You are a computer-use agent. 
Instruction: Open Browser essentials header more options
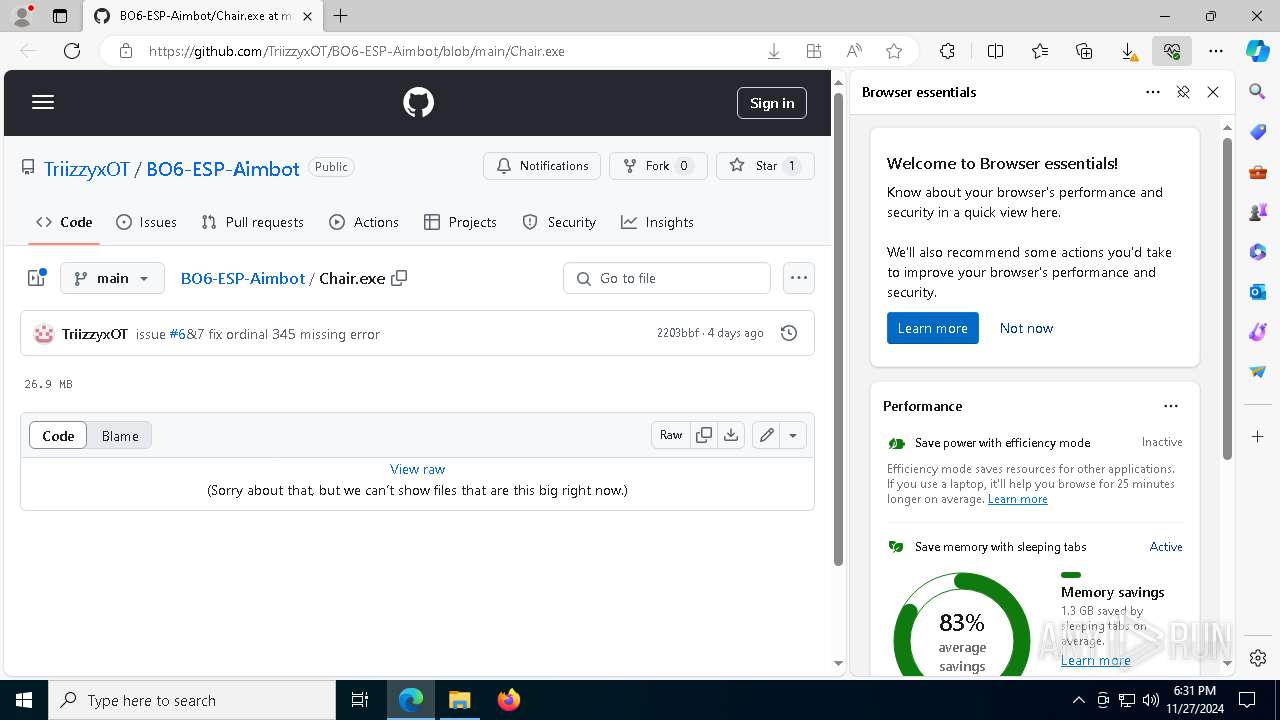(1153, 92)
